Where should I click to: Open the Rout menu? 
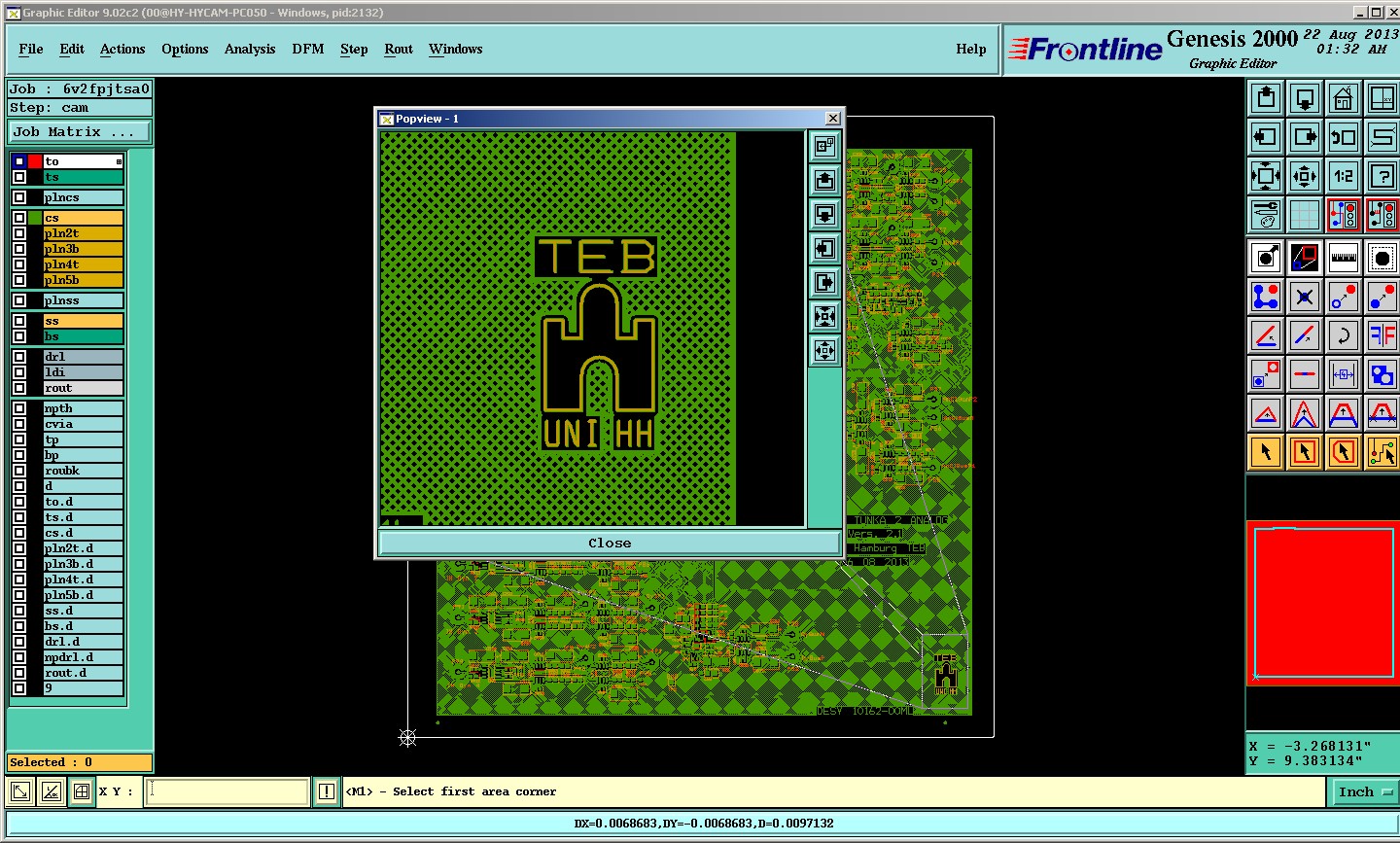[x=399, y=49]
